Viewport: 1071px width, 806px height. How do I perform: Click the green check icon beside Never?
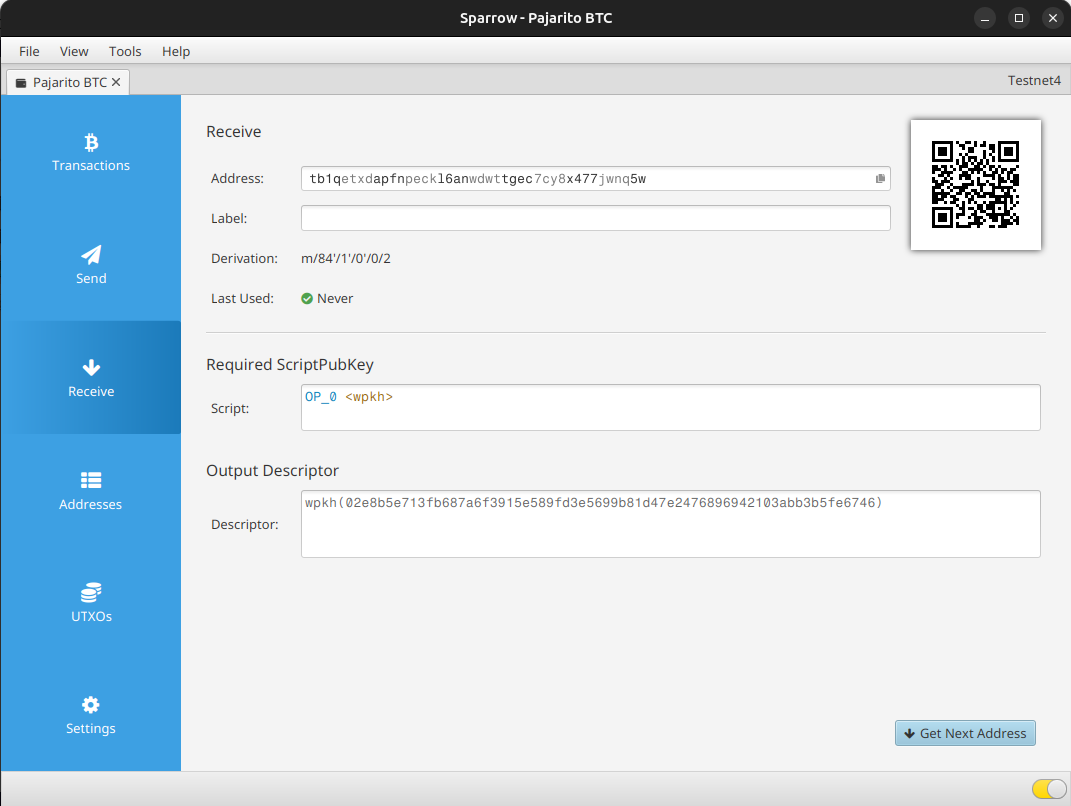(307, 298)
